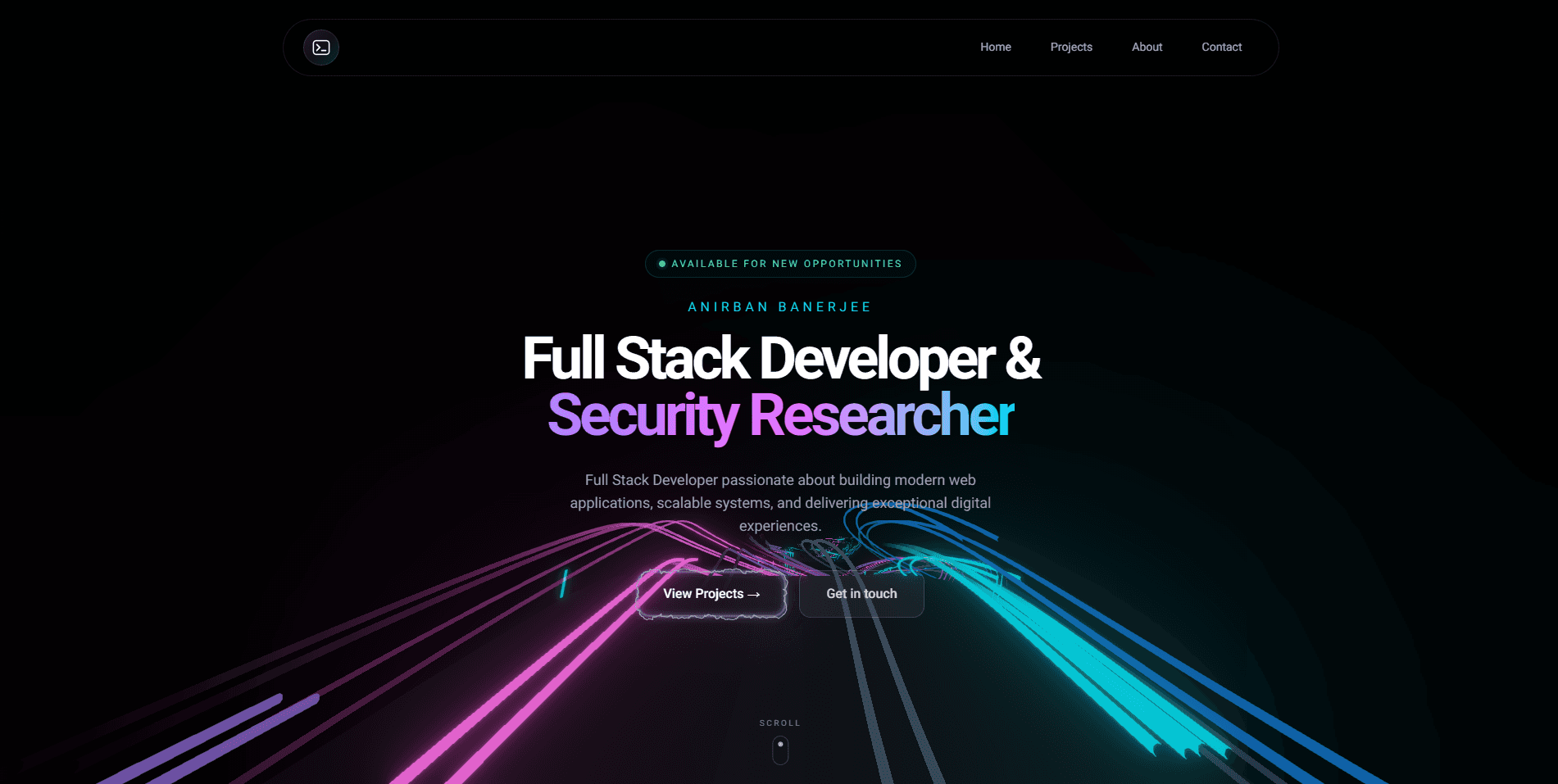This screenshot has height=784, width=1558.
Task: Click the Get in touch button
Action: click(x=861, y=594)
